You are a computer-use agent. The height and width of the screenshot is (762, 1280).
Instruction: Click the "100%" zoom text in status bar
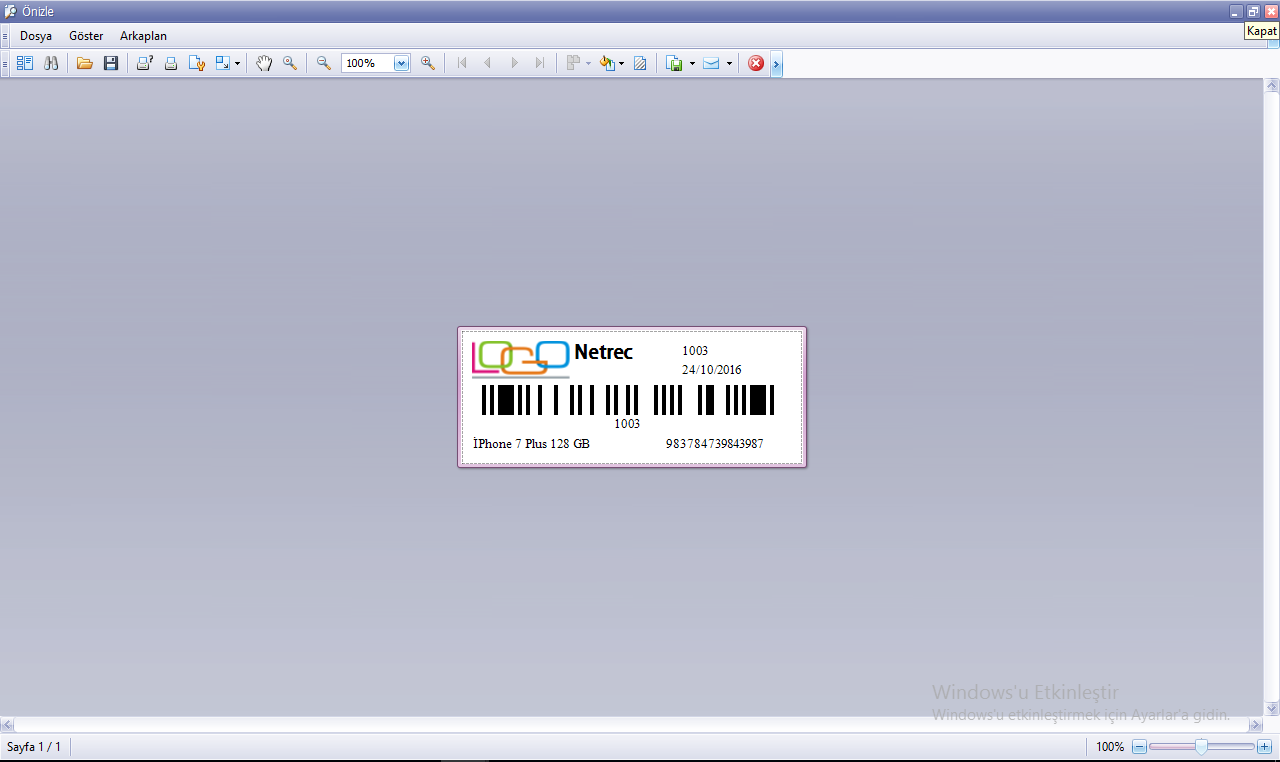click(1110, 747)
